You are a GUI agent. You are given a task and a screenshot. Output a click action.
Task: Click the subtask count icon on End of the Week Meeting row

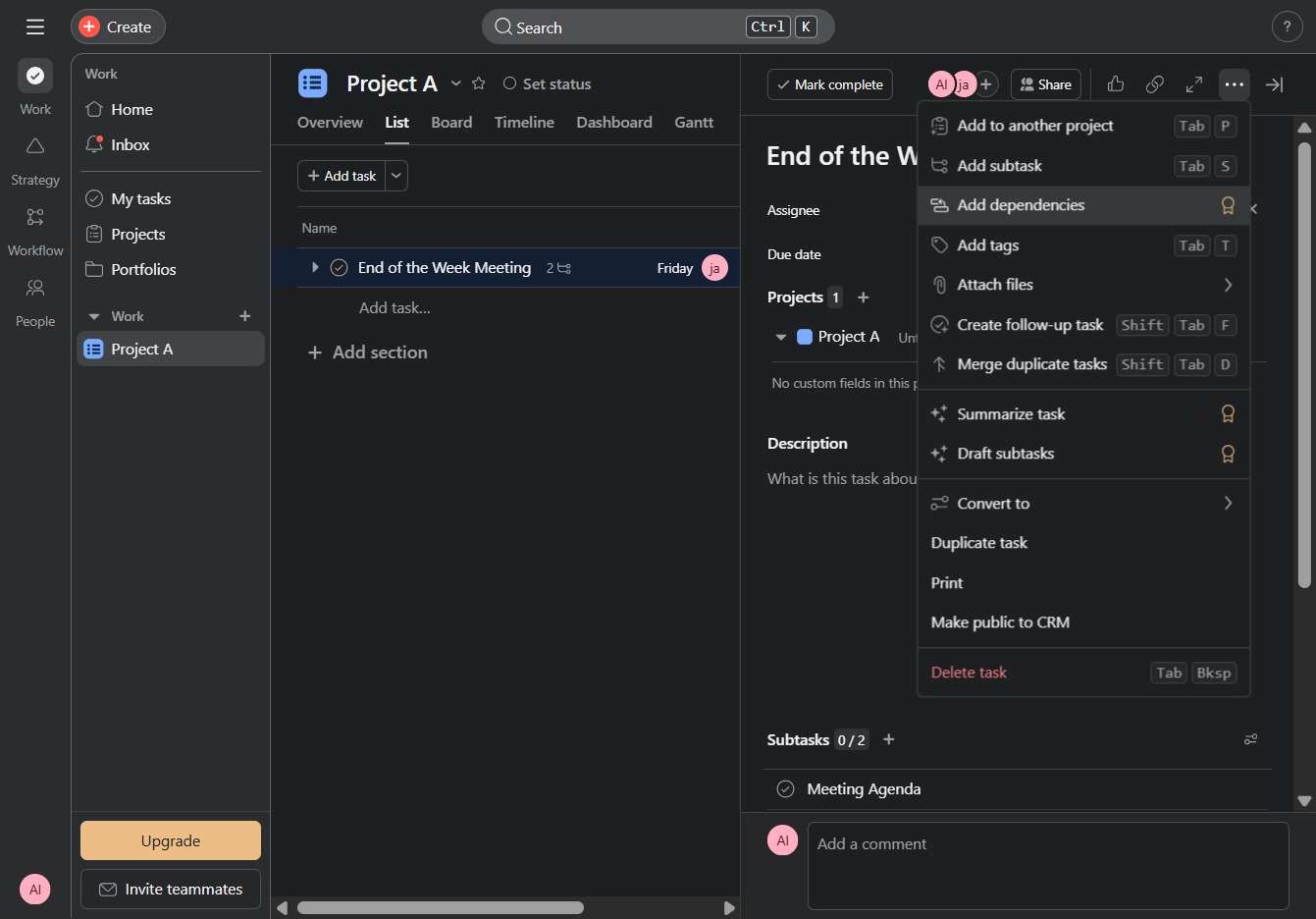point(559,268)
